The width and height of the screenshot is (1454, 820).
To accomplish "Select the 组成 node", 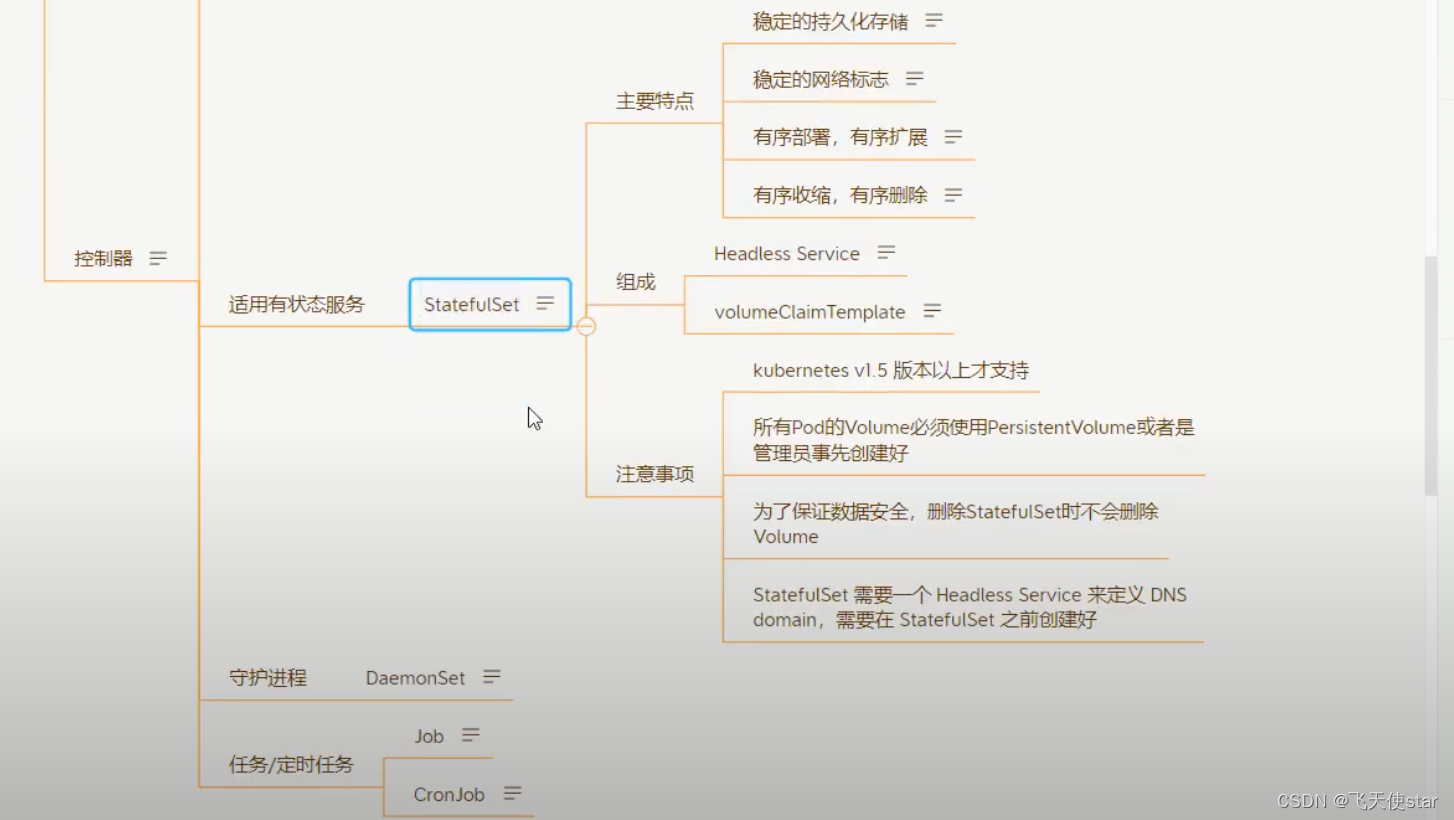I will 635,282.
